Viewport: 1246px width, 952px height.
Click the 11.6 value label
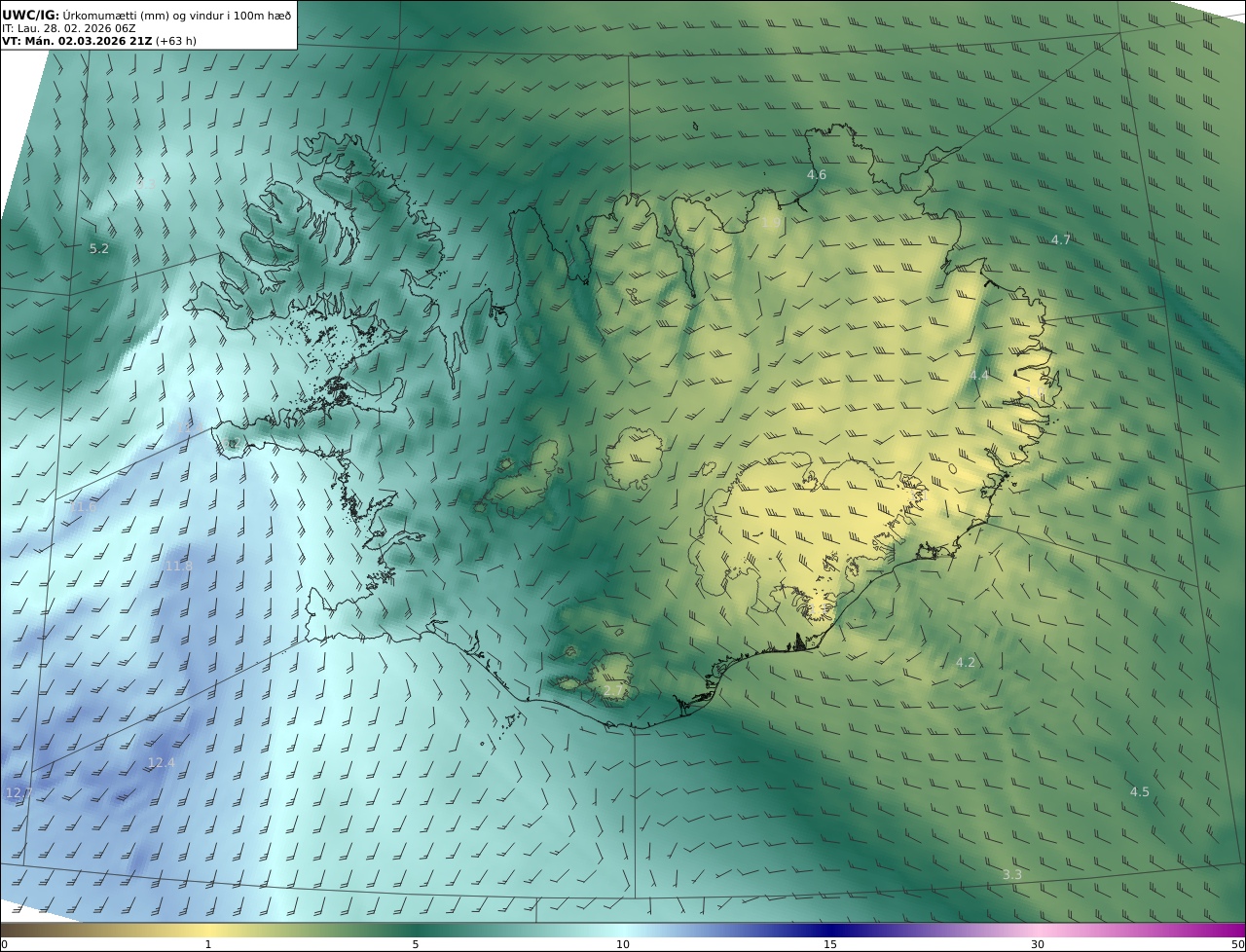coord(84,507)
